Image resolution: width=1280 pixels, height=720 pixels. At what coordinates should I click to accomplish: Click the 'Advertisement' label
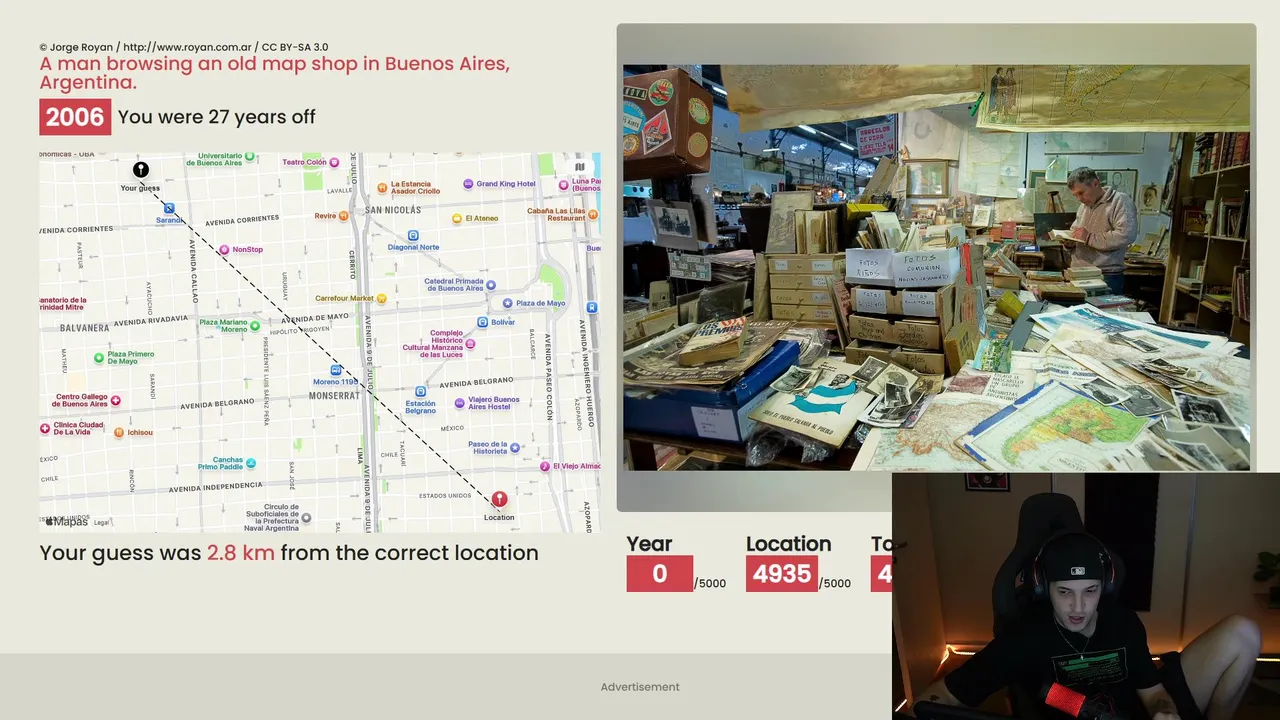pyautogui.click(x=640, y=687)
